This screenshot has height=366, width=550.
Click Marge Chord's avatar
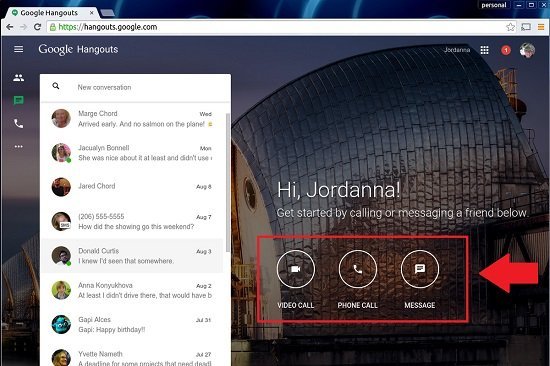pos(61,118)
